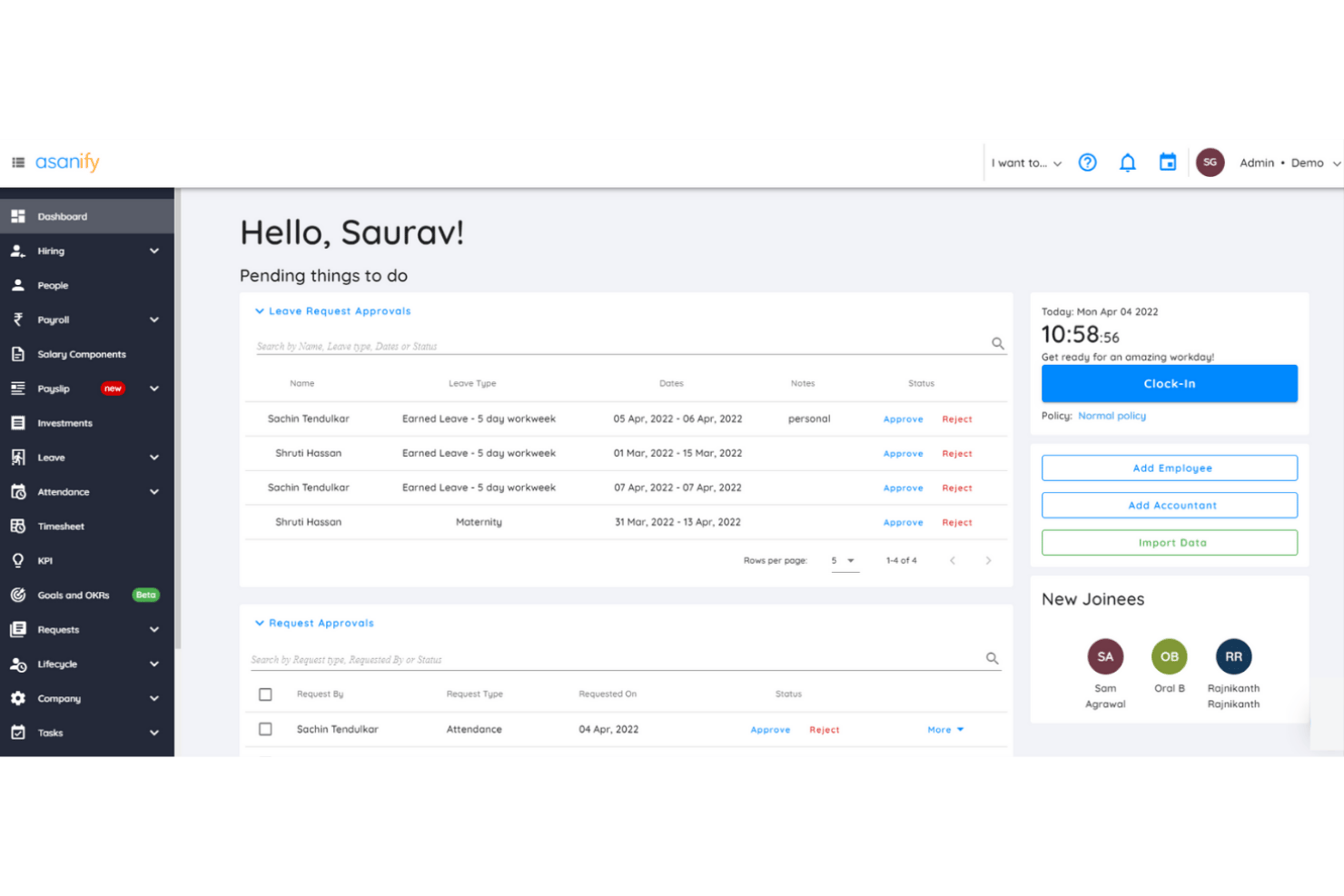Click the SG user avatar
This screenshot has height=896, width=1344.
click(x=1210, y=162)
